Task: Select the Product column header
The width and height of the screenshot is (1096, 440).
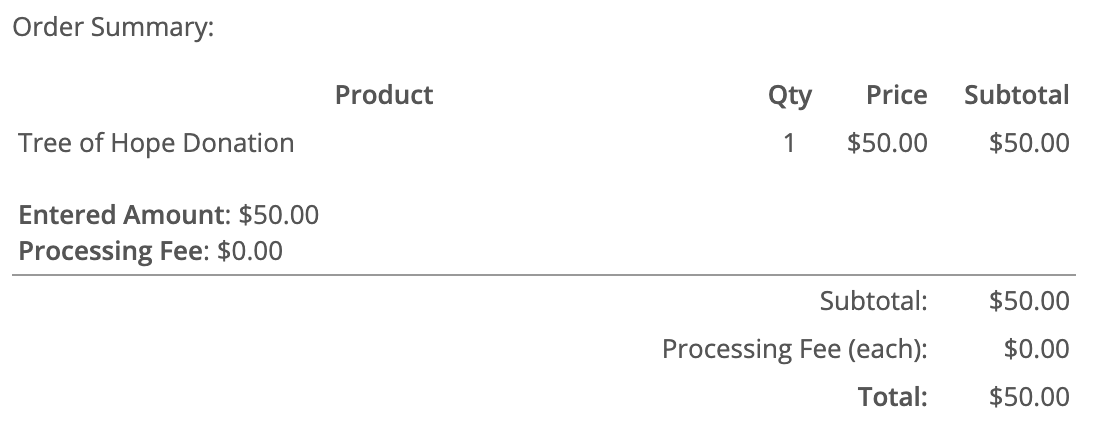Action: click(x=384, y=95)
